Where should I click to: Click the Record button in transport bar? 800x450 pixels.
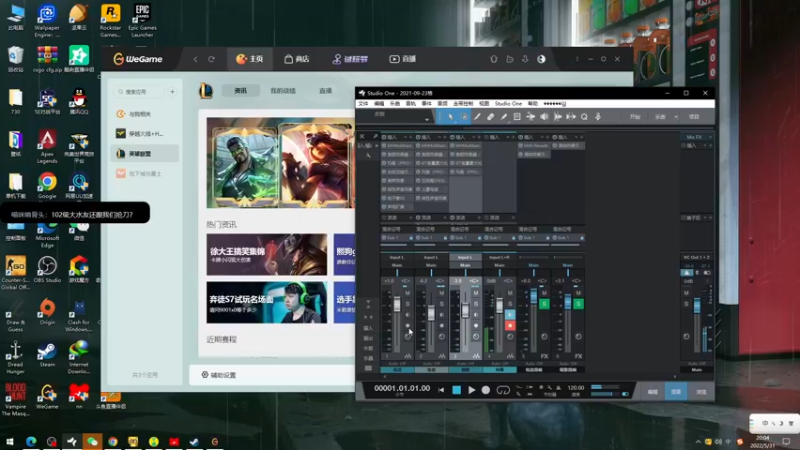(486, 390)
